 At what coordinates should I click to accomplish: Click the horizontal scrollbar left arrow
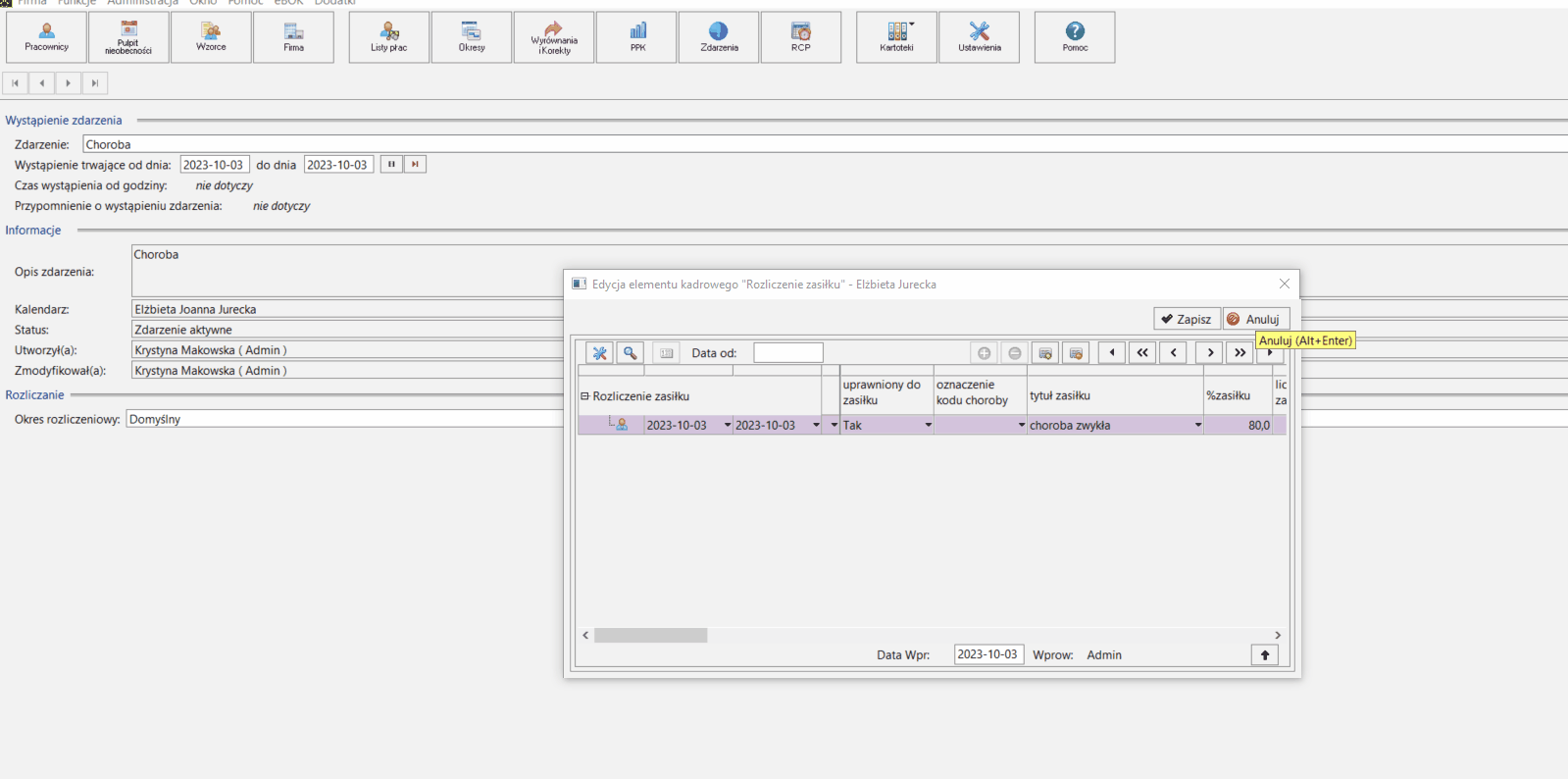click(585, 635)
